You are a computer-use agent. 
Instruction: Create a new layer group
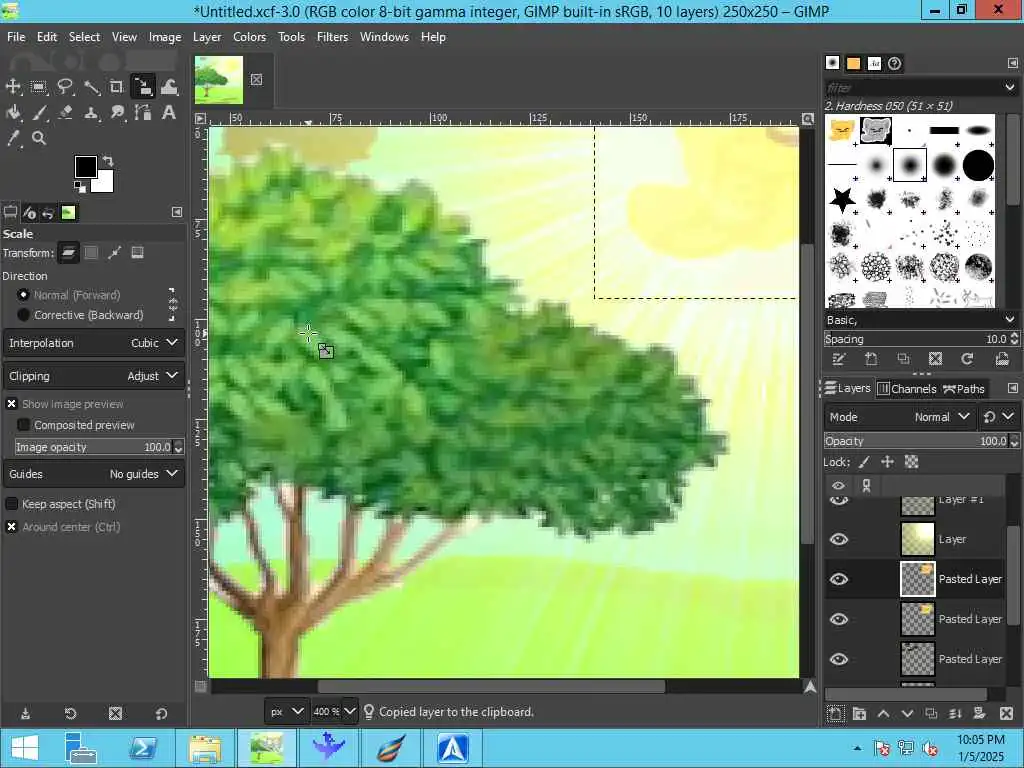859,714
